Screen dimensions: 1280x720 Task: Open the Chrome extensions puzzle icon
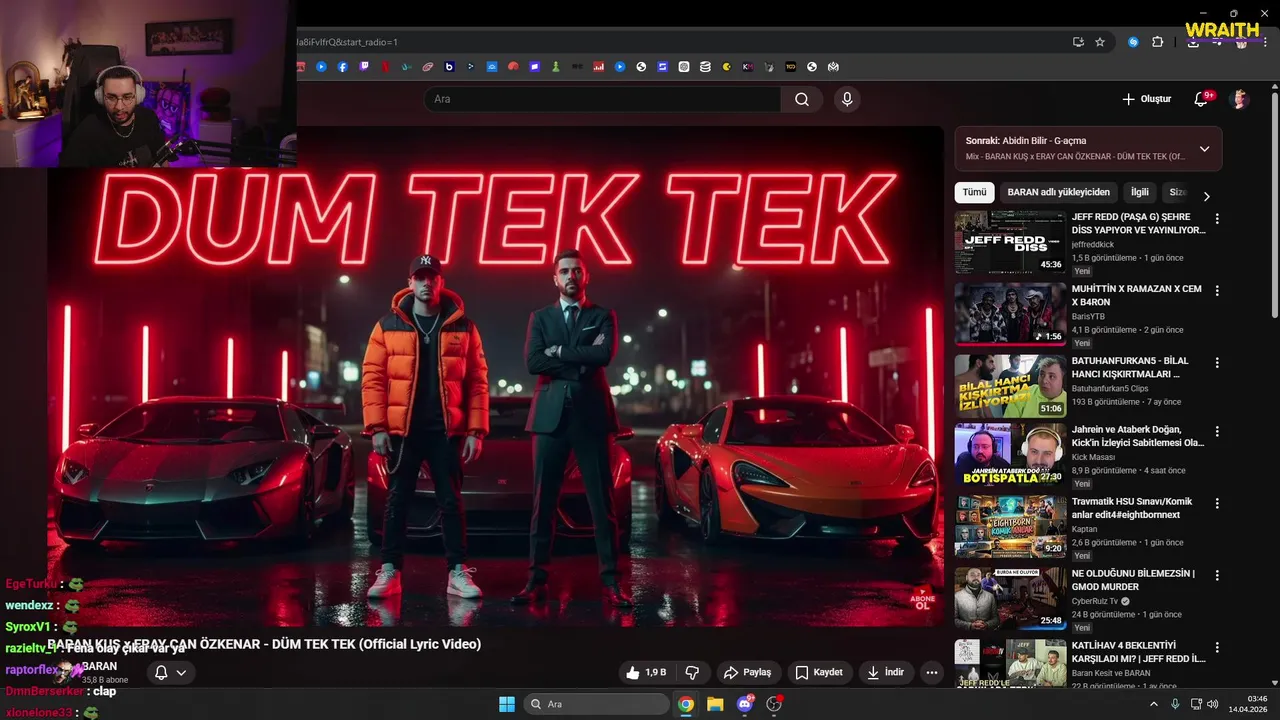(x=1158, y=42)
